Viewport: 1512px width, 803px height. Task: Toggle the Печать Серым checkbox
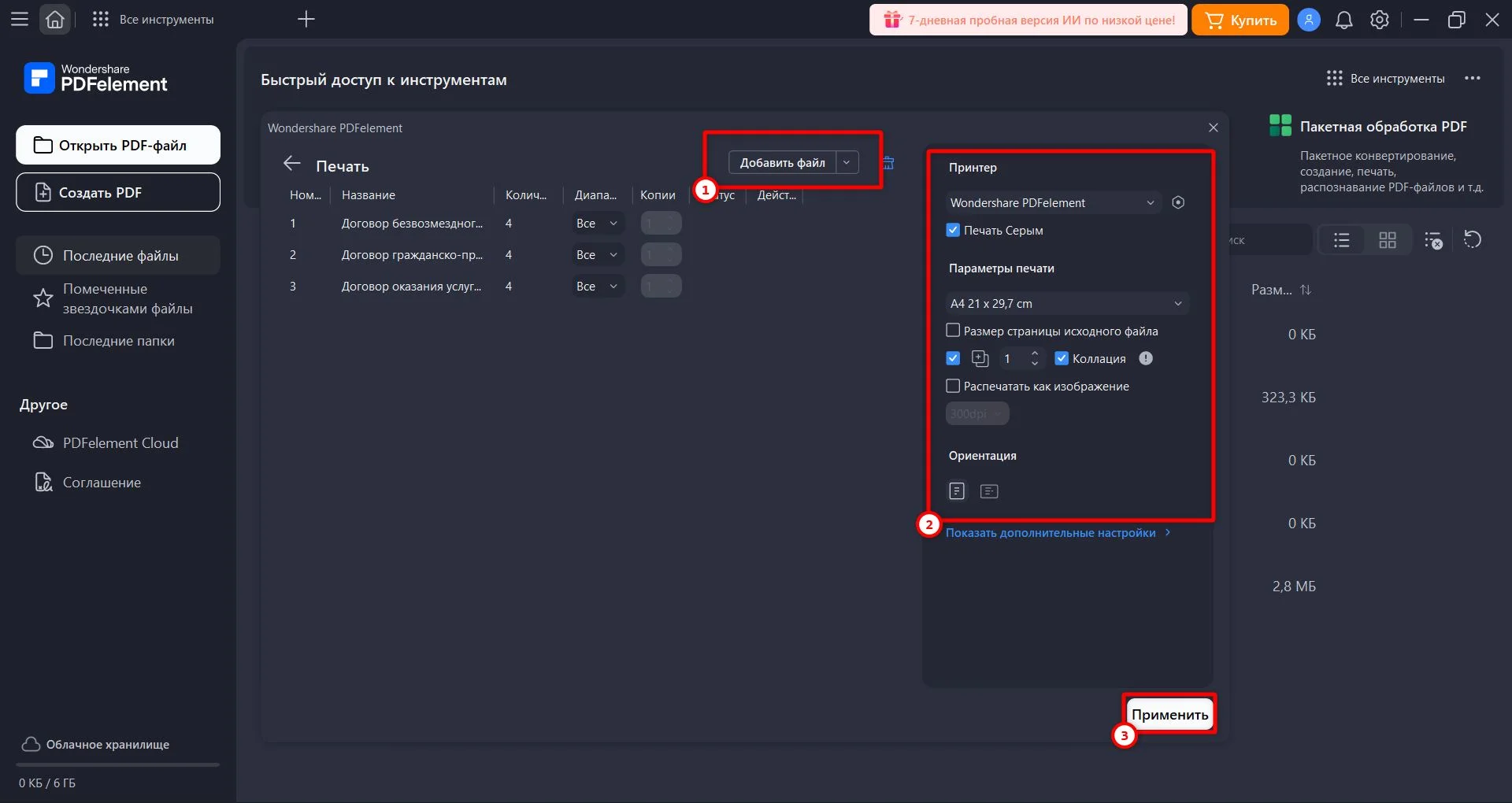[953, 230]
